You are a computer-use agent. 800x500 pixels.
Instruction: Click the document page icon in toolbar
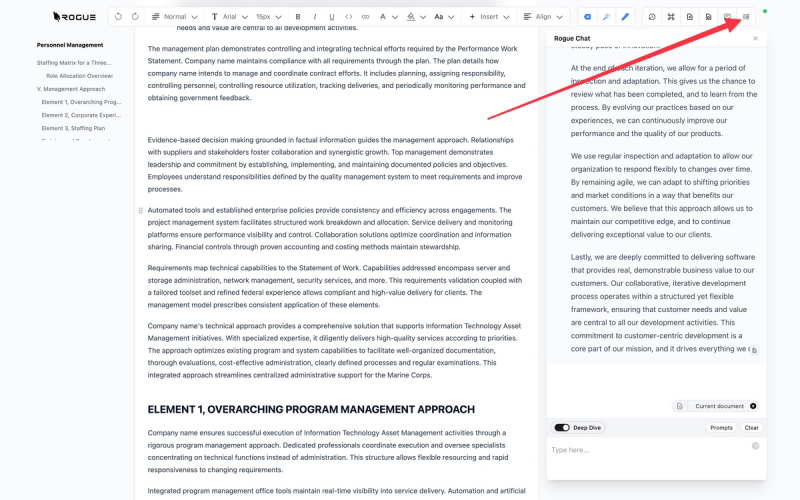(x=690, y=17)
